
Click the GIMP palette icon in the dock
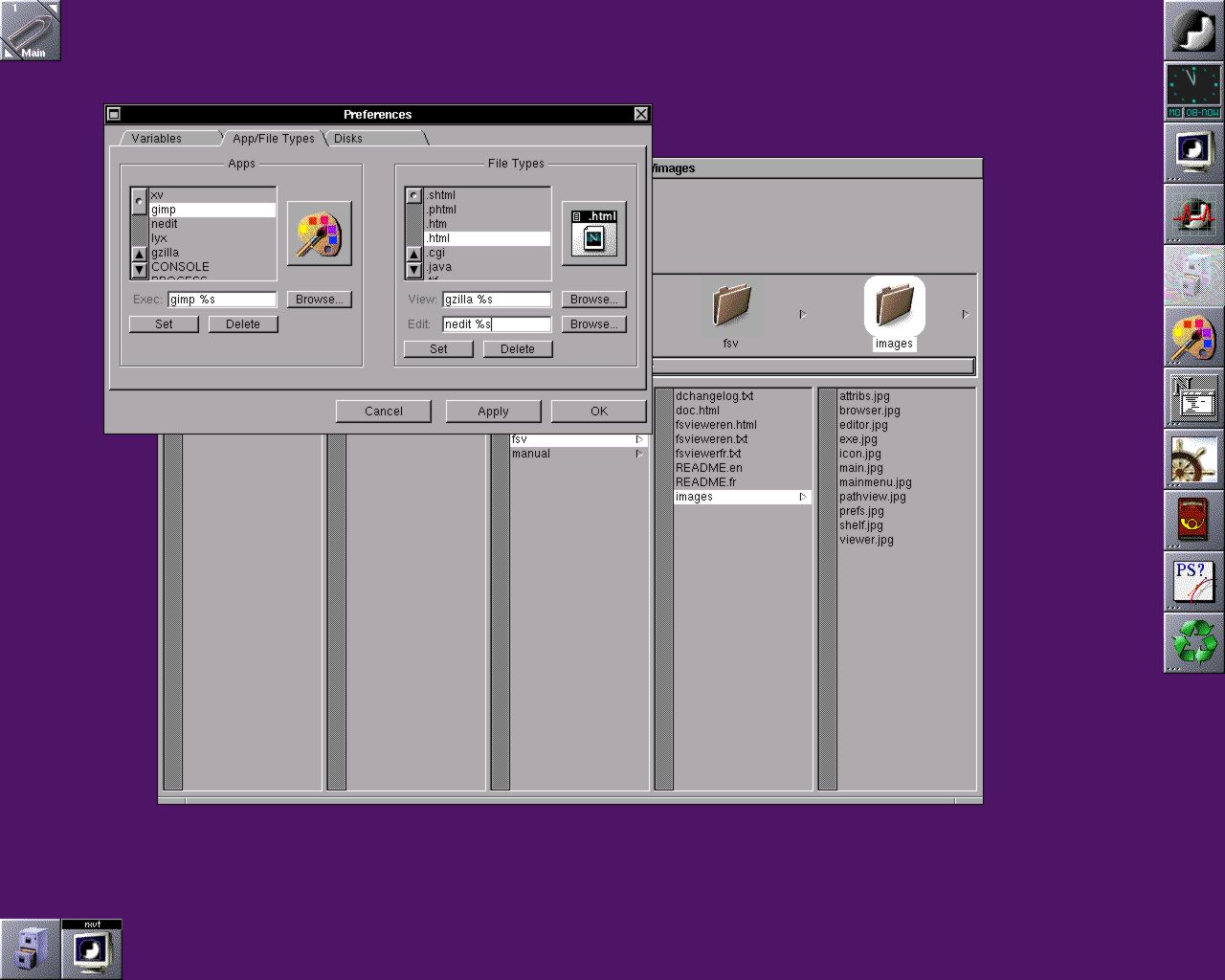tap(1193, 337)
